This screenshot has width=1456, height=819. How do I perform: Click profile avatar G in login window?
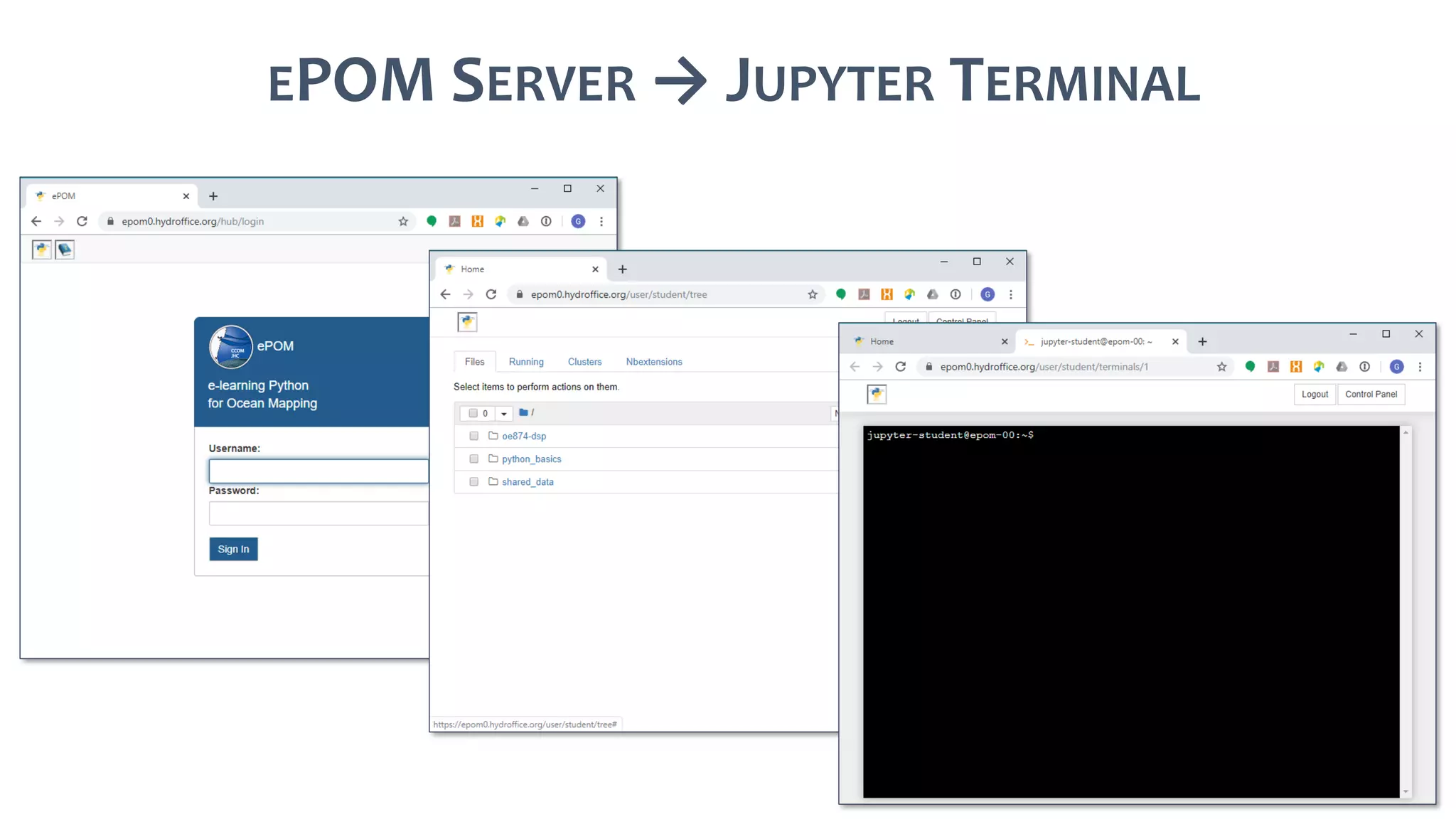578,221
